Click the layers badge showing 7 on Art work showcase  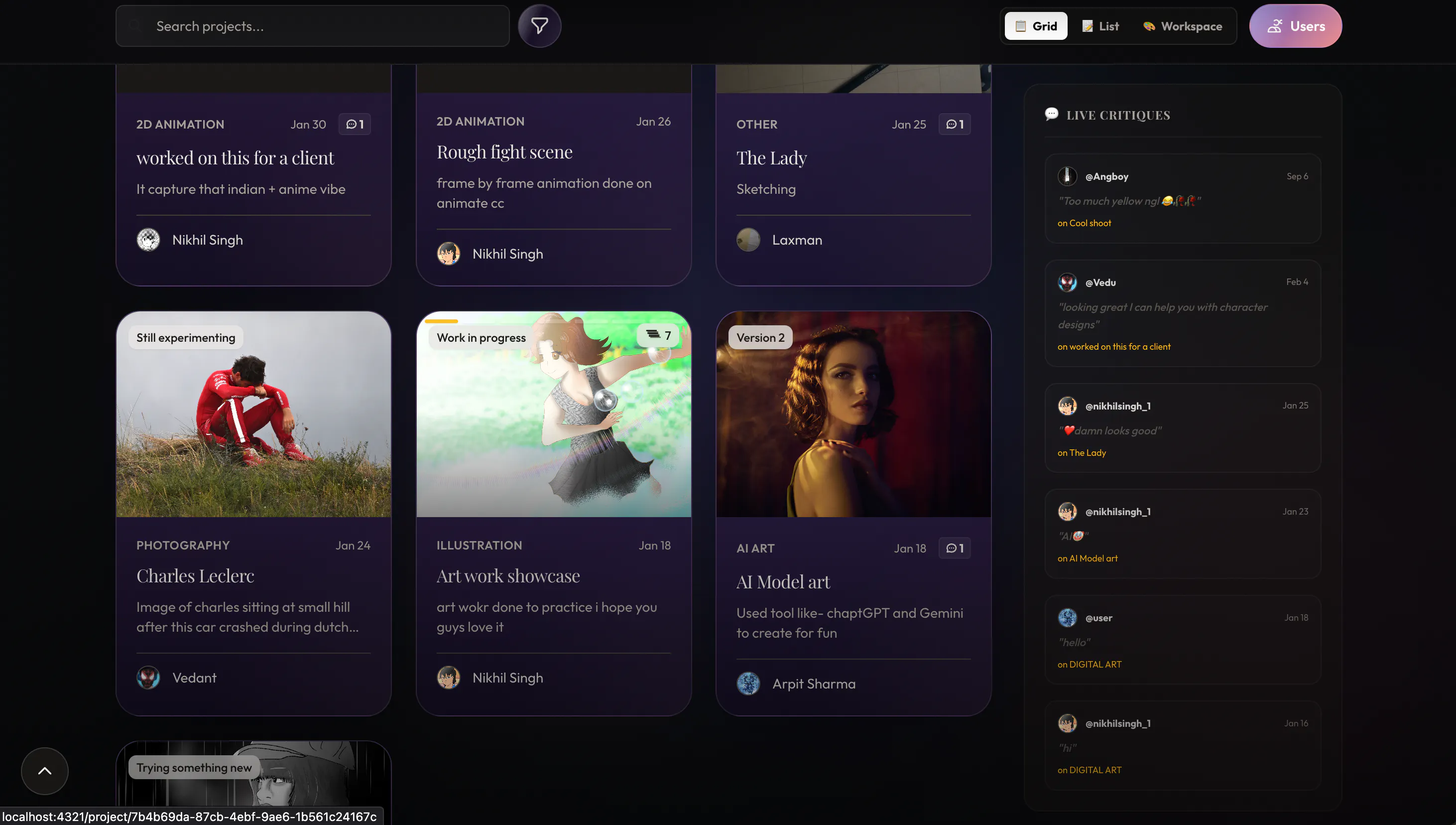click(x=658, y=335)
